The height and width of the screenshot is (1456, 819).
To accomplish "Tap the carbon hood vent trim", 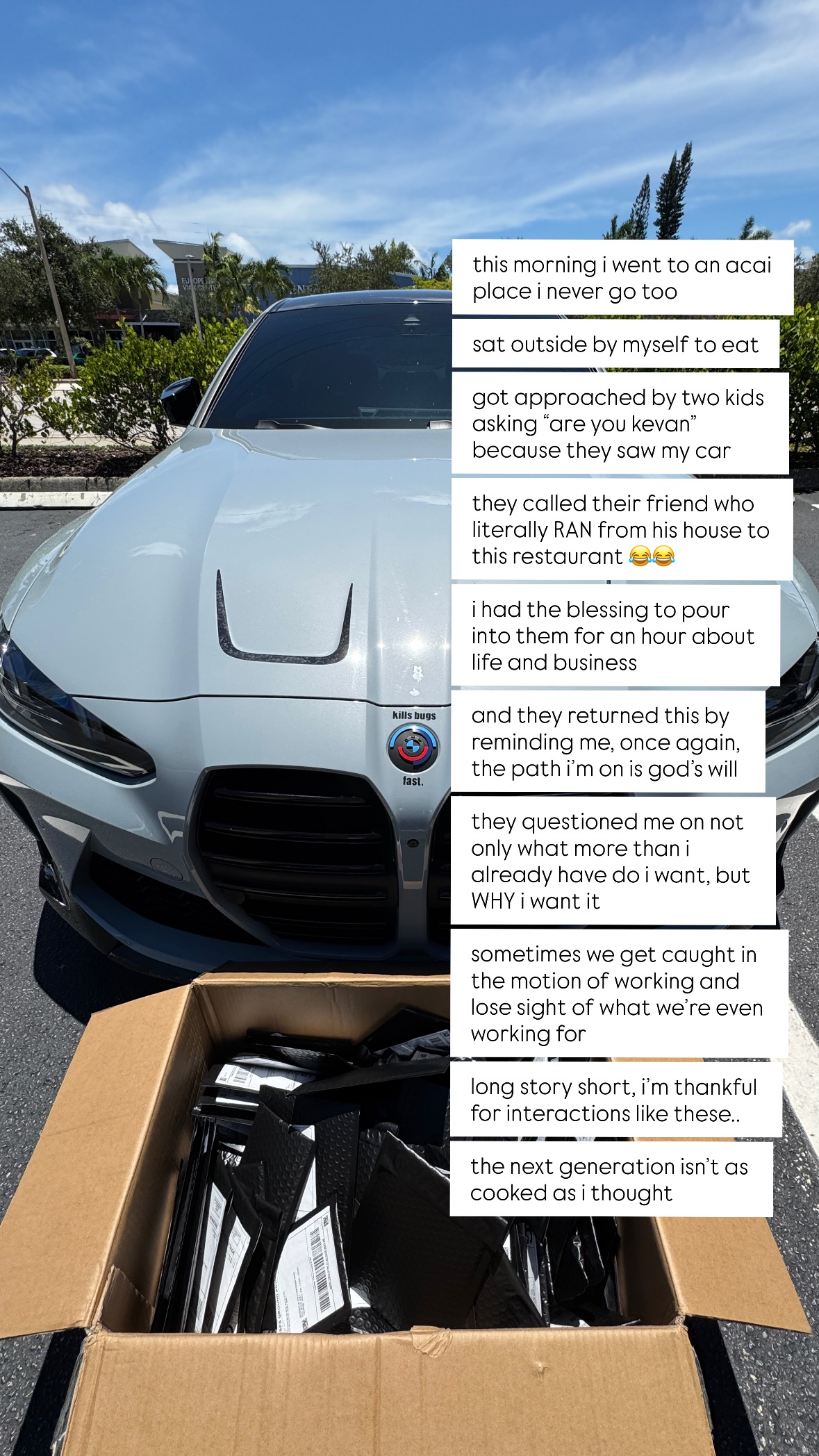I will 284,620.
